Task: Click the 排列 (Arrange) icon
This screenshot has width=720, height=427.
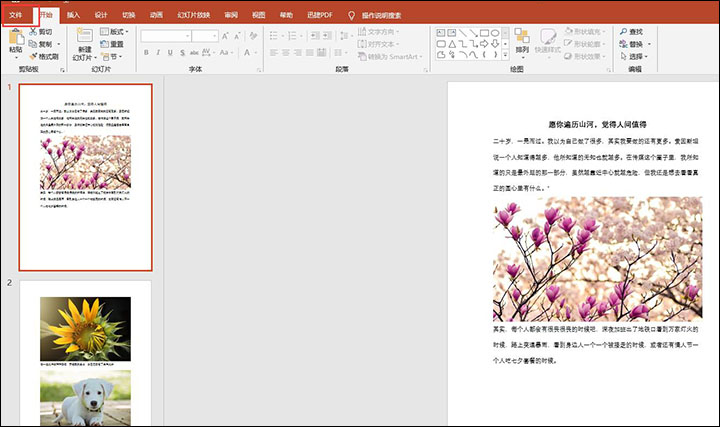Action: 522,37
